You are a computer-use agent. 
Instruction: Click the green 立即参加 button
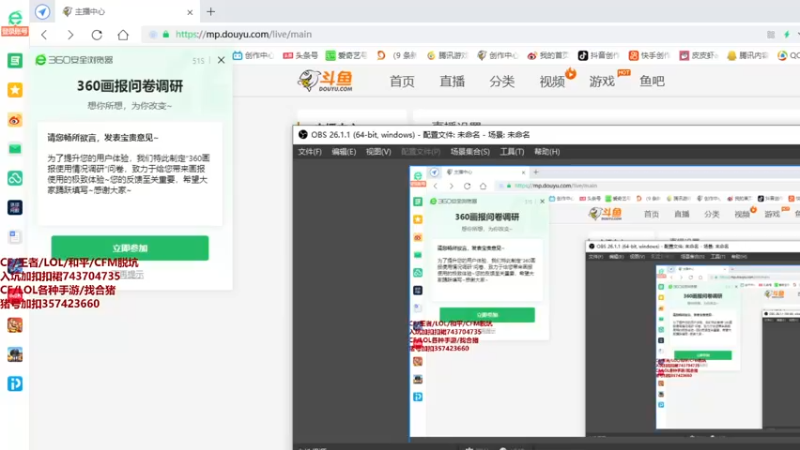(x=130, y=248)
